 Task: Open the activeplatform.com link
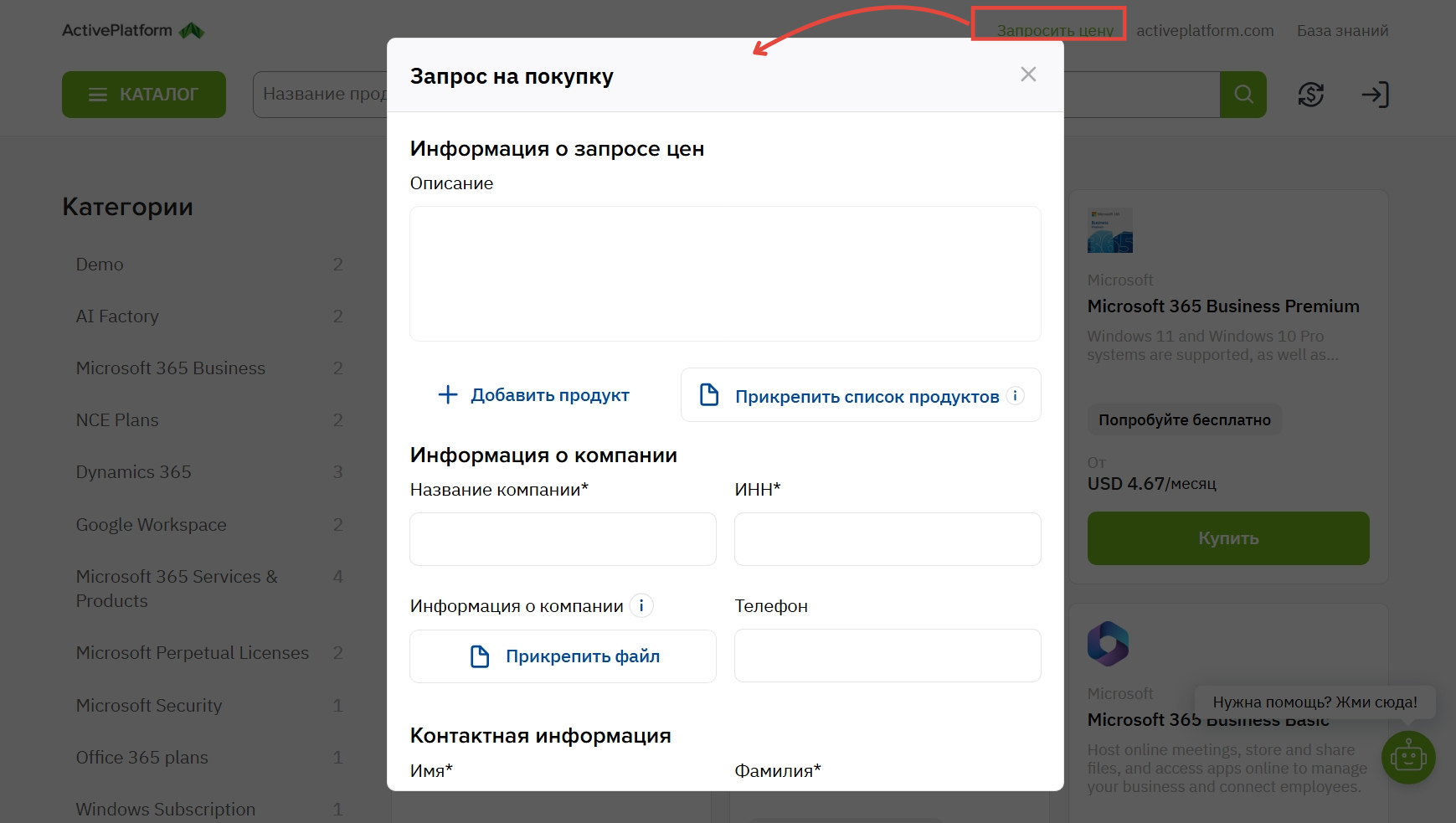pyautogui.click(x=1205, y=31)
